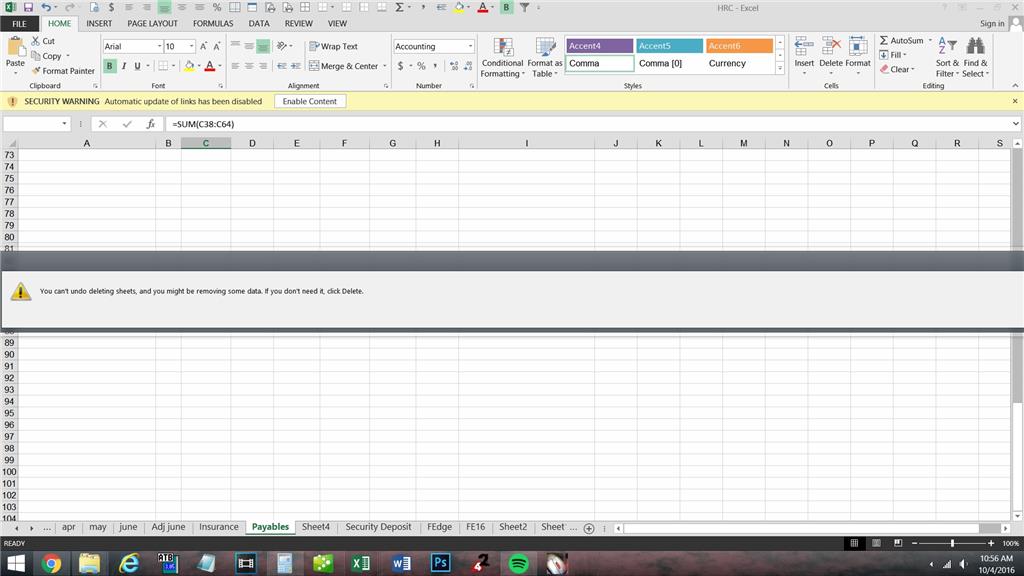1024x576 pixels.
Task: Open the FILE tab
Action: (x=20, y=24)
